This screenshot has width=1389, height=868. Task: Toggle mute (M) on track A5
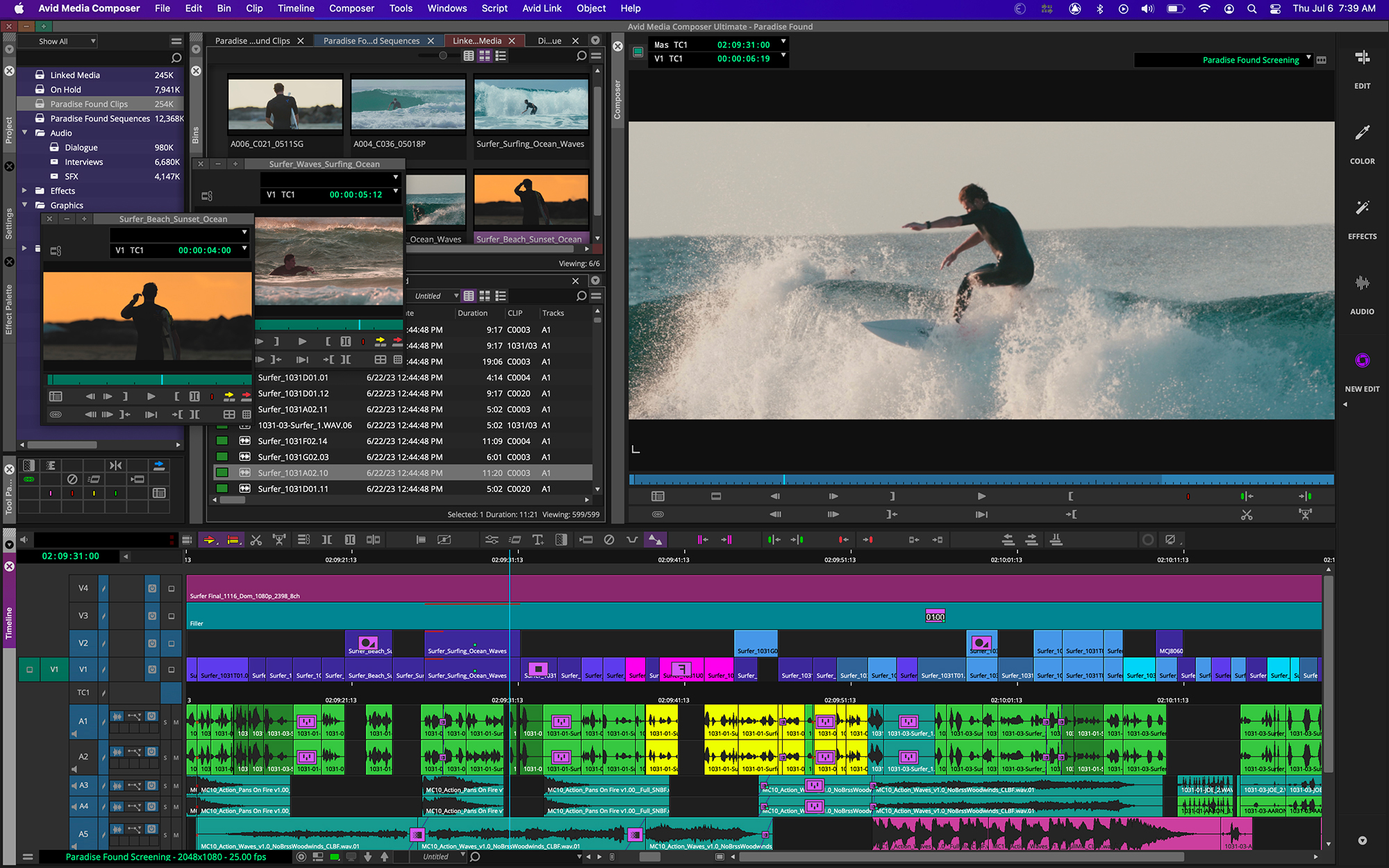coord(176,835)
